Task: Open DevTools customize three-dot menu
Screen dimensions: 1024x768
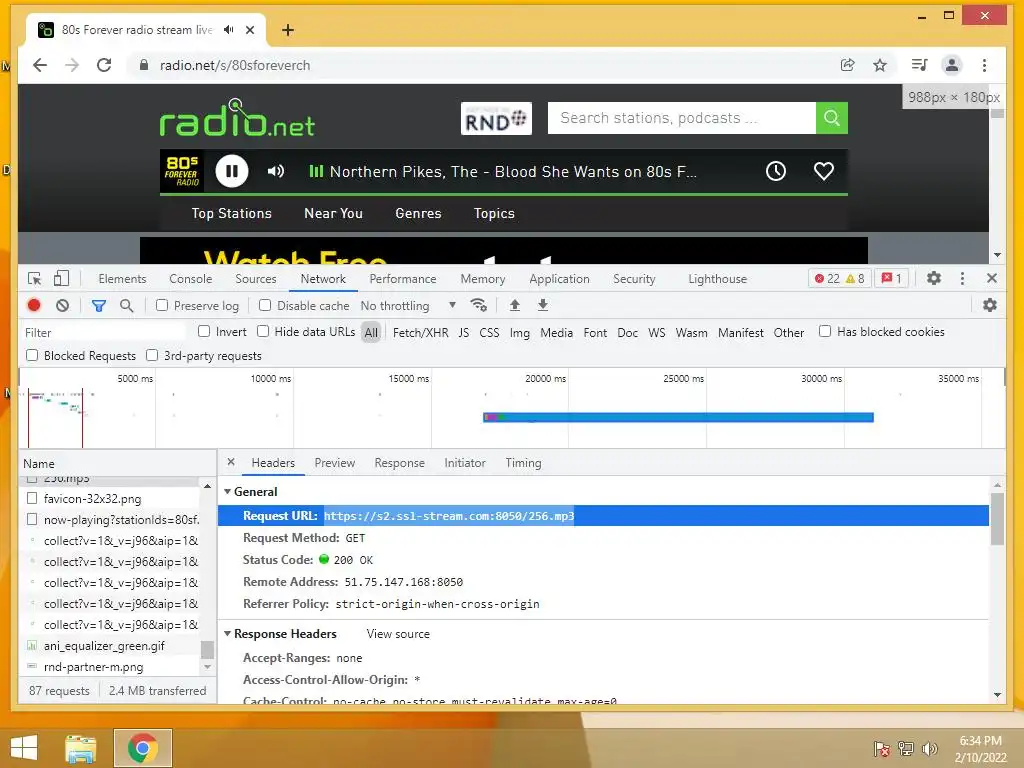Action: pos(962,278)
